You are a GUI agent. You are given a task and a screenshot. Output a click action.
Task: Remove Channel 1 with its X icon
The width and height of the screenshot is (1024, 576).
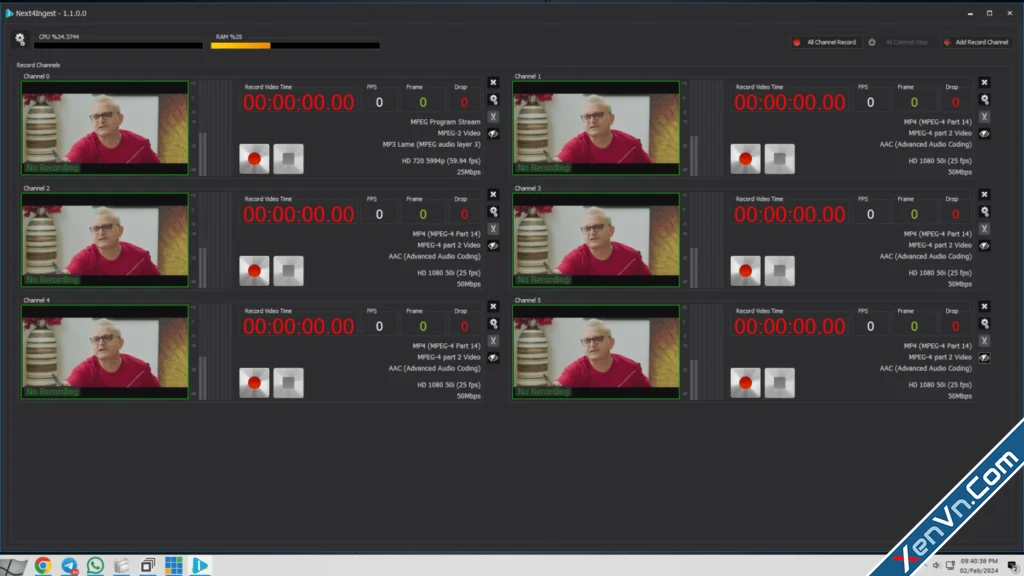coord(984,82)
